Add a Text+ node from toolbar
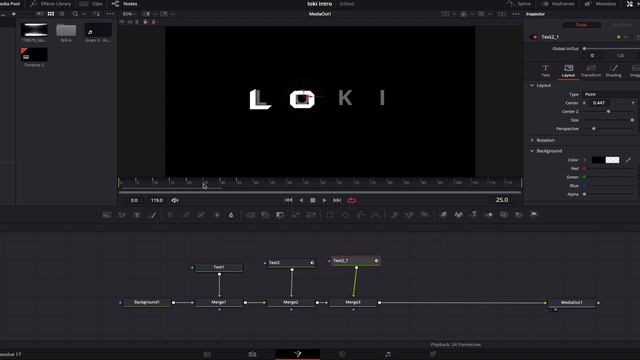This screenshot has height=360, width=640. pos(137,215)
